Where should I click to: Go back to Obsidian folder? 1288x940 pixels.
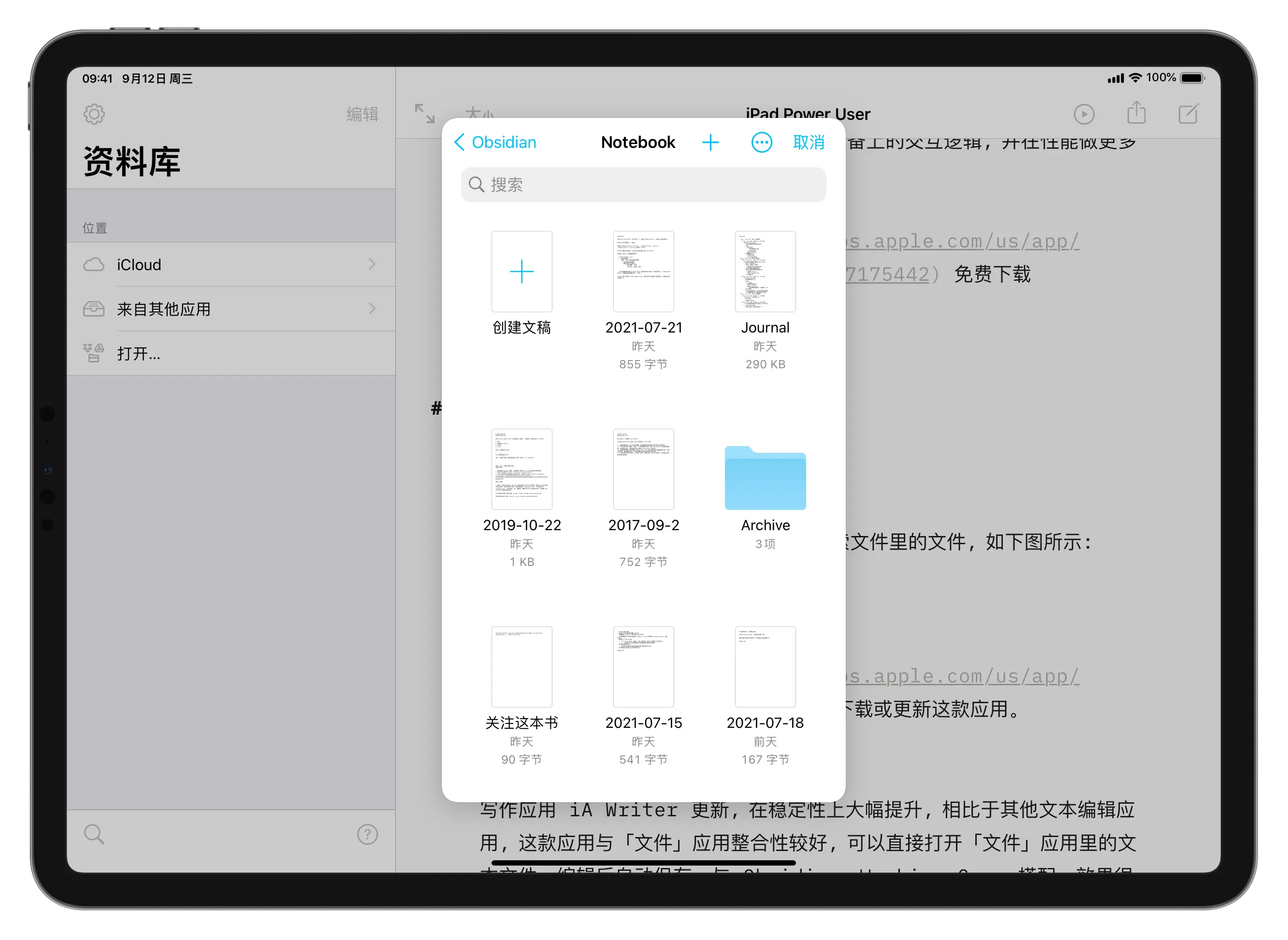tap(495, 142)
